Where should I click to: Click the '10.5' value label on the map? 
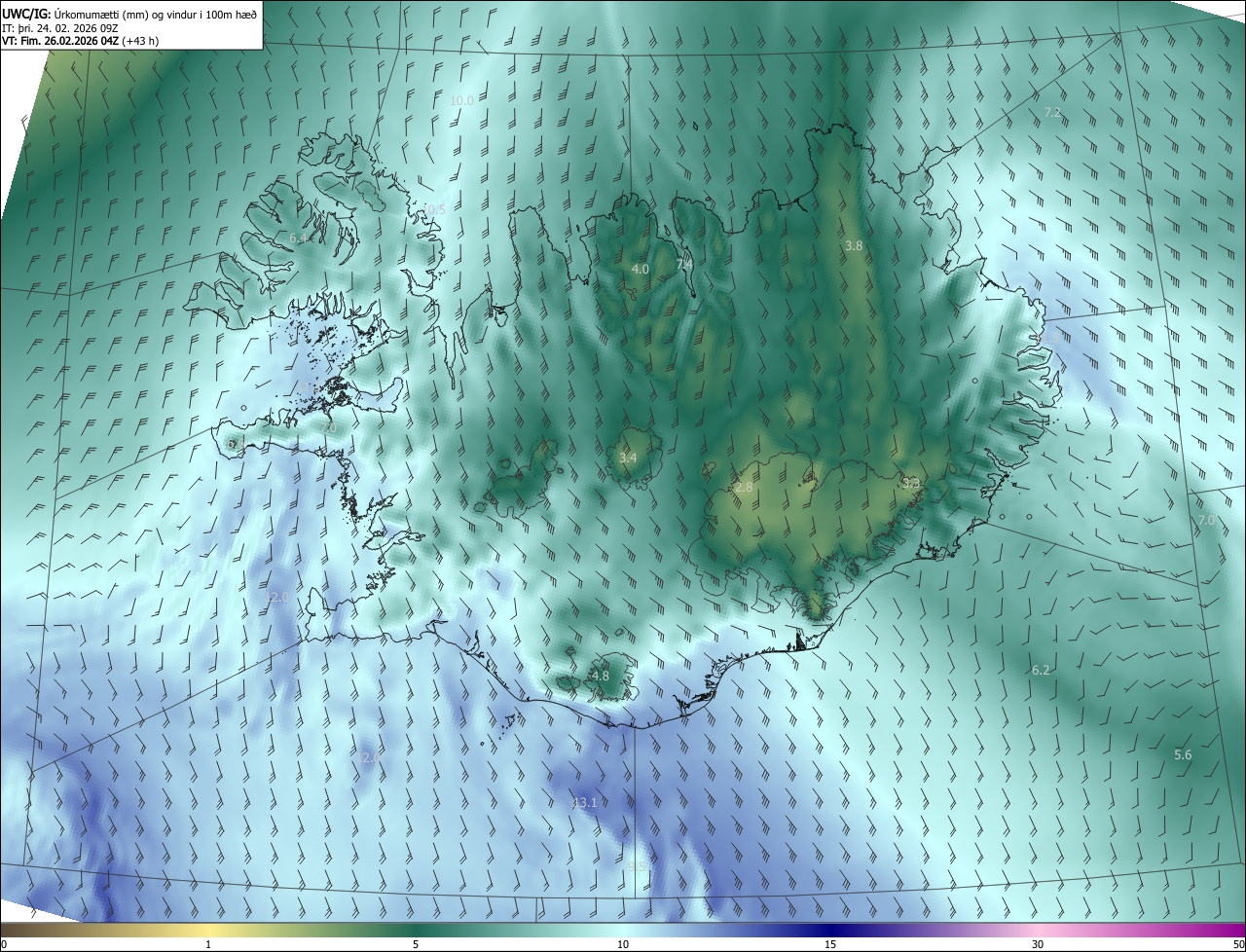point(433,210)
